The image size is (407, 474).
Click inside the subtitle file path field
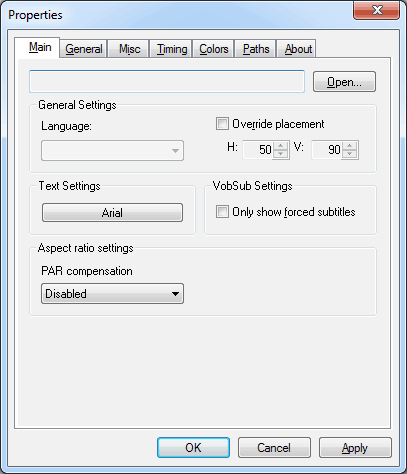tap(167, 81)
